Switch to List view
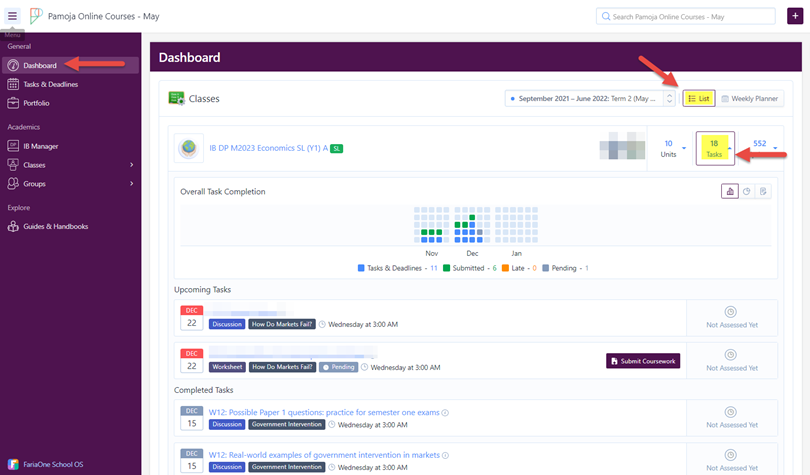Image resolution: width=810 pixels, height=475 pixels. (x=699, y=99)
